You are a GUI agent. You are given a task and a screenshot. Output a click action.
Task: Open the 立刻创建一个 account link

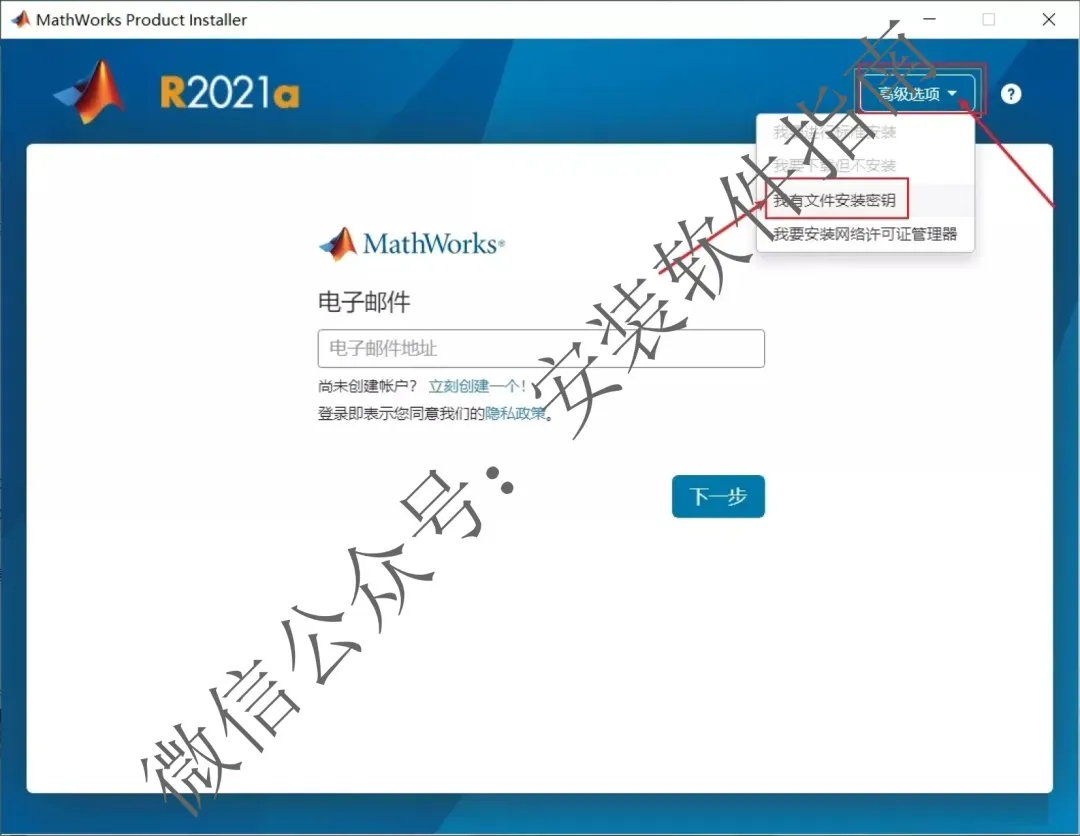[477, 386]
